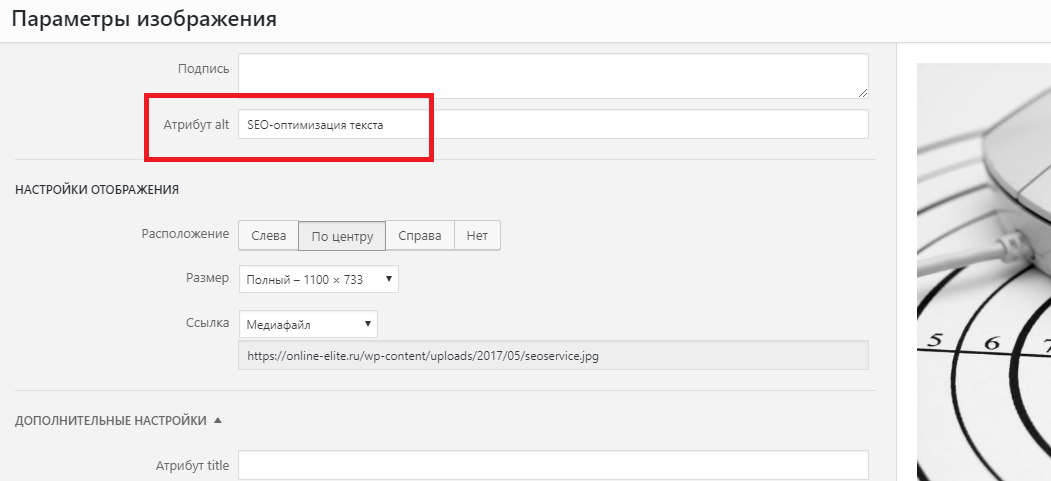Viewport: 1051px width, 481px height.
Task: Choose Справа alignment button
Action: 419,236
